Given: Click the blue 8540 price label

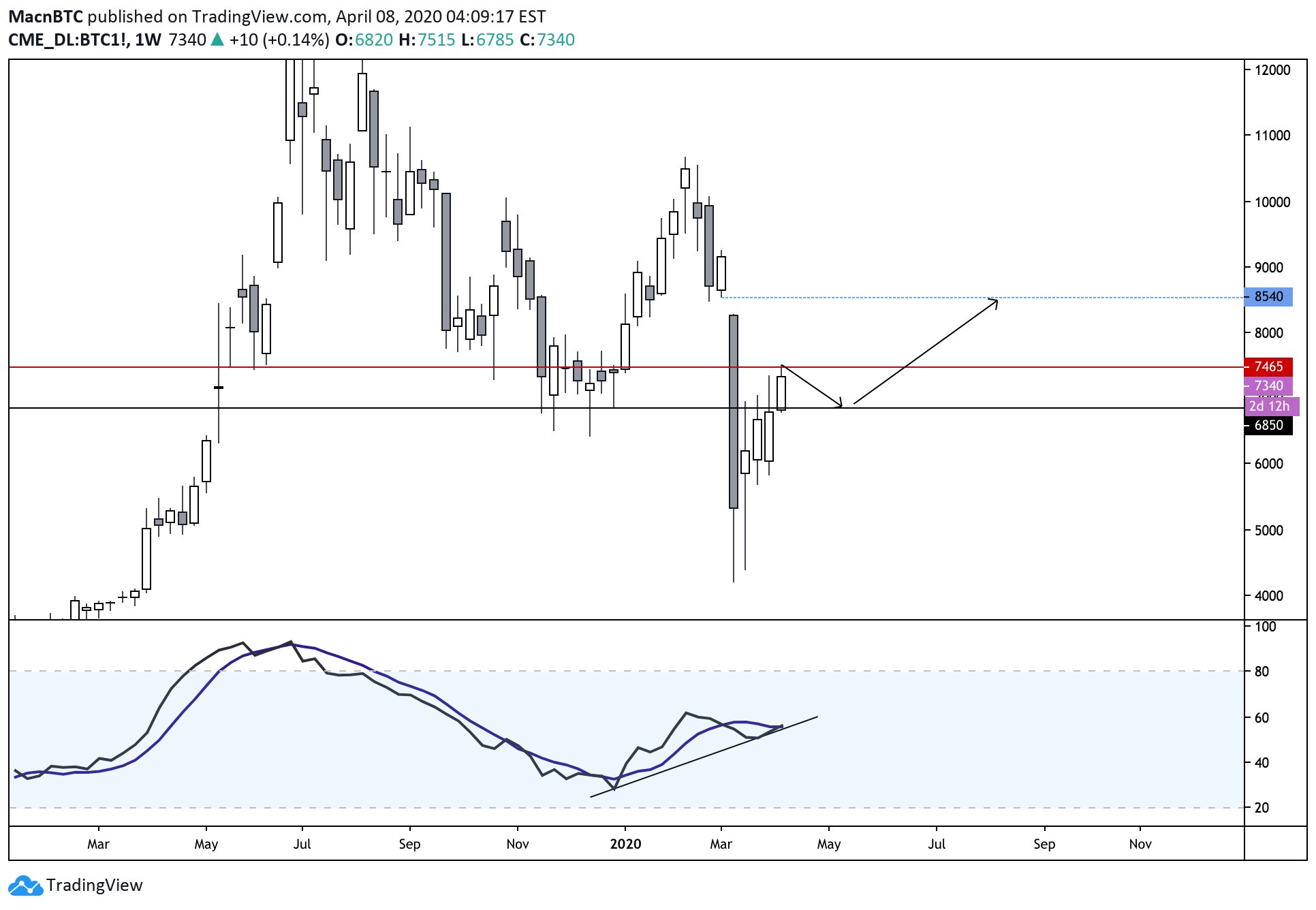Looking at the screenshot, I should 1268,296.
